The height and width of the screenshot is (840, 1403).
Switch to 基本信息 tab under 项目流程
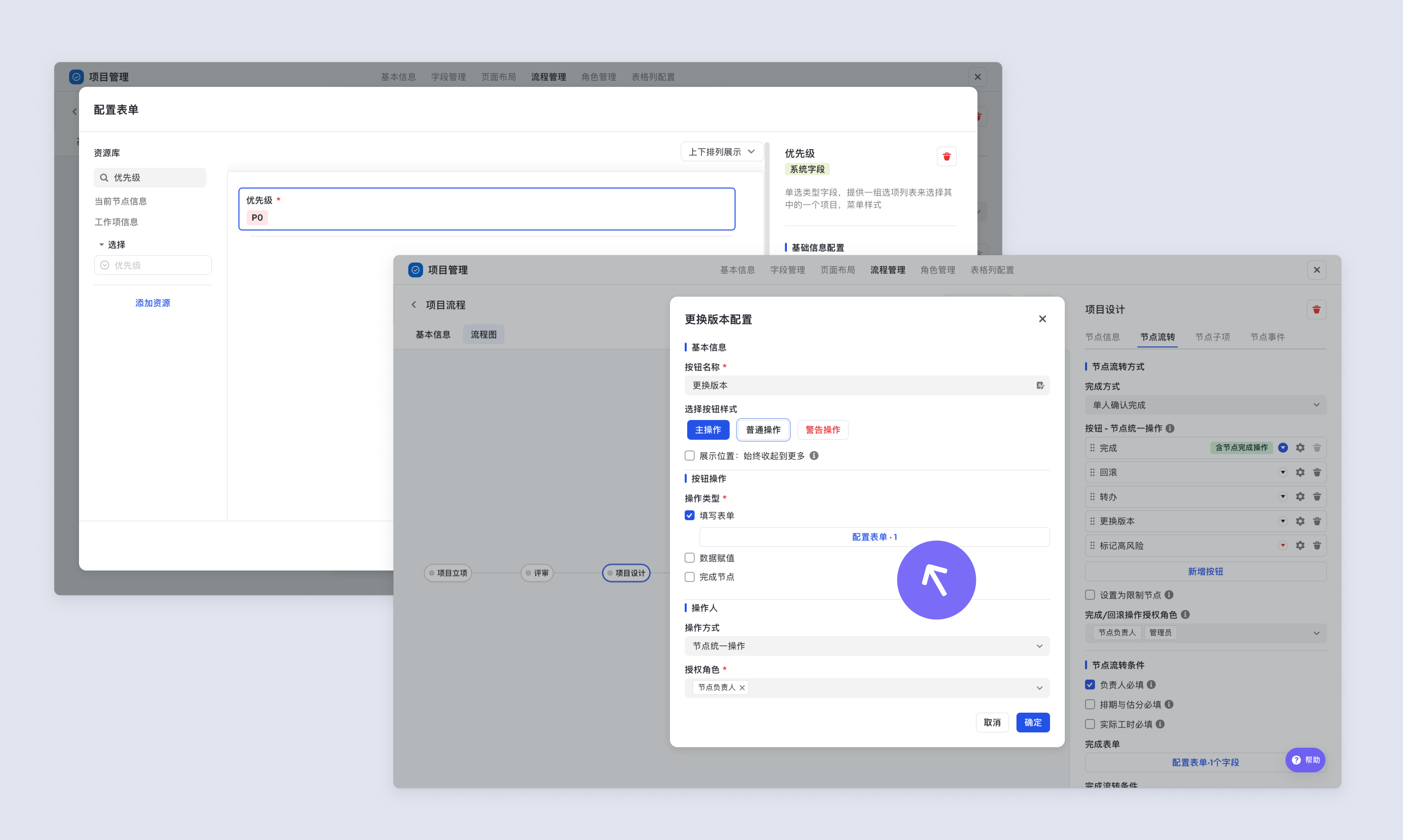[433, 335]
